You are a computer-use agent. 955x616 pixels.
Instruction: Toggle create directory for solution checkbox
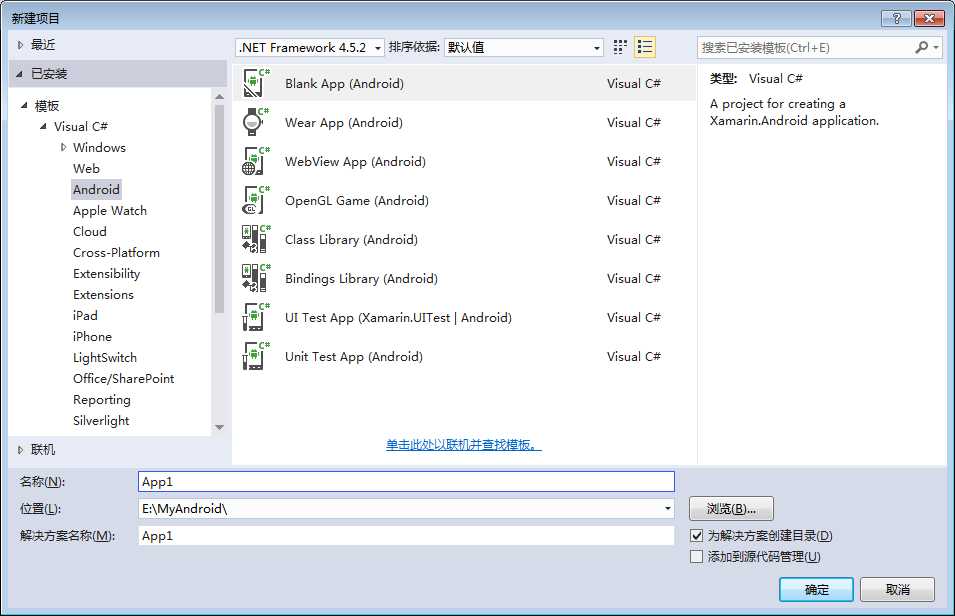696,536
